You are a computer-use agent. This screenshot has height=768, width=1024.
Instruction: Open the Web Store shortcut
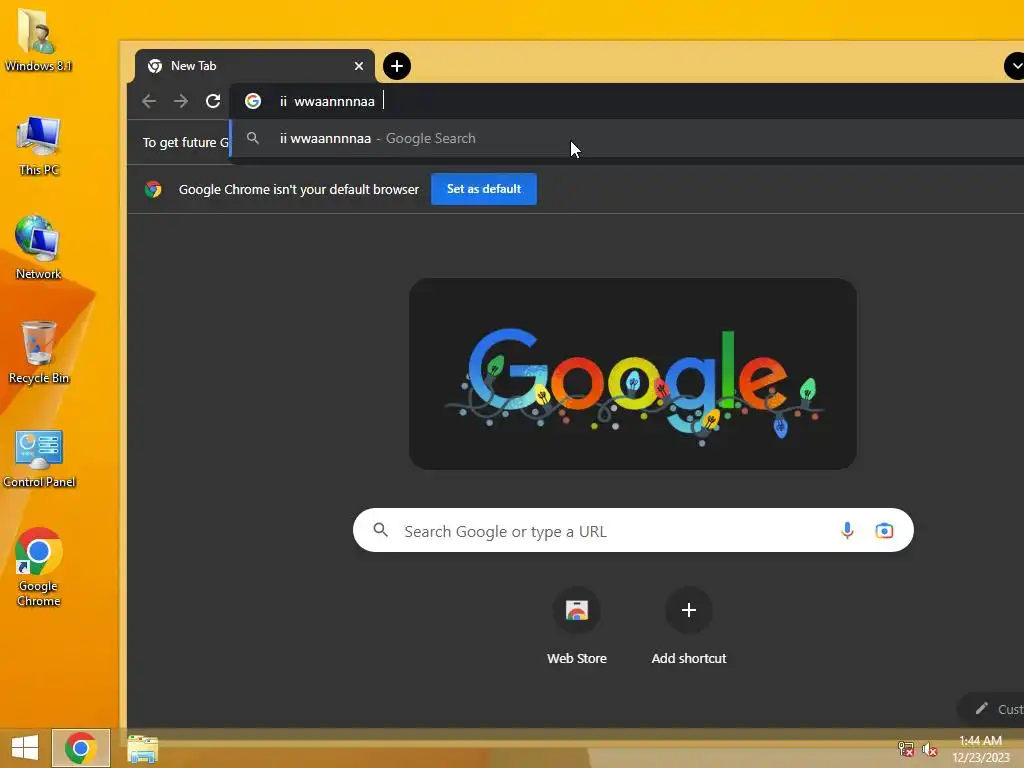tap(577, 610)
